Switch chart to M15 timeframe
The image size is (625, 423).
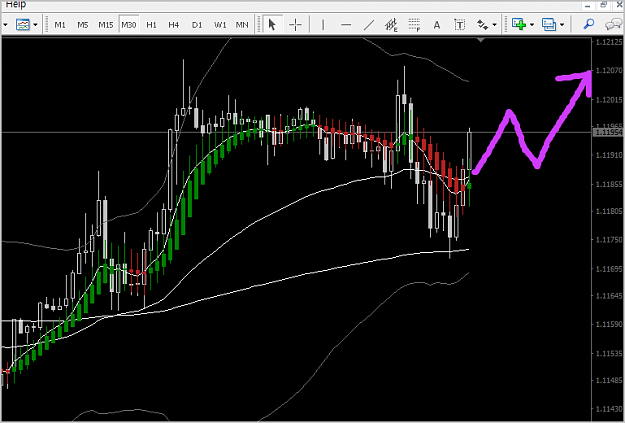(x=106, y=25)
